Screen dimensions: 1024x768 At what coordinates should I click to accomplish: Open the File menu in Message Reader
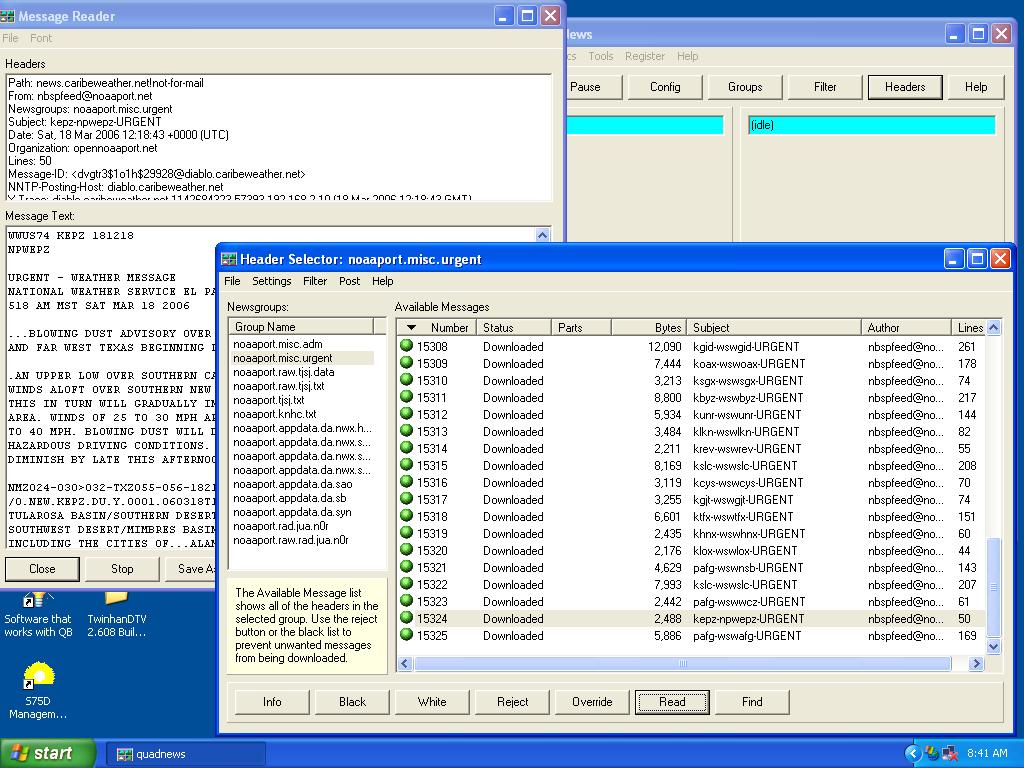click(x=10, y=38)
